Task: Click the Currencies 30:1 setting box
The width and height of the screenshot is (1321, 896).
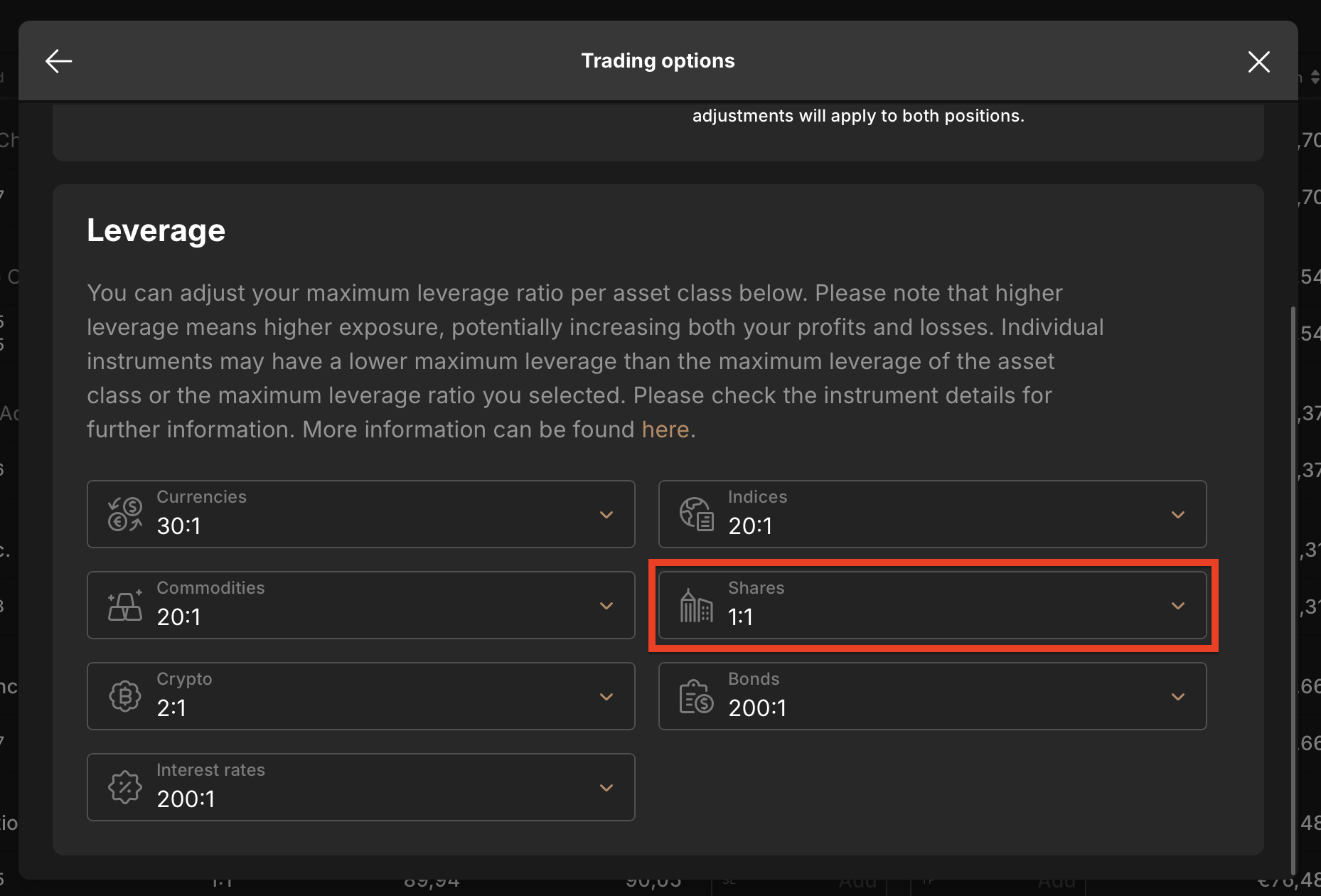Action: [360, 513]
